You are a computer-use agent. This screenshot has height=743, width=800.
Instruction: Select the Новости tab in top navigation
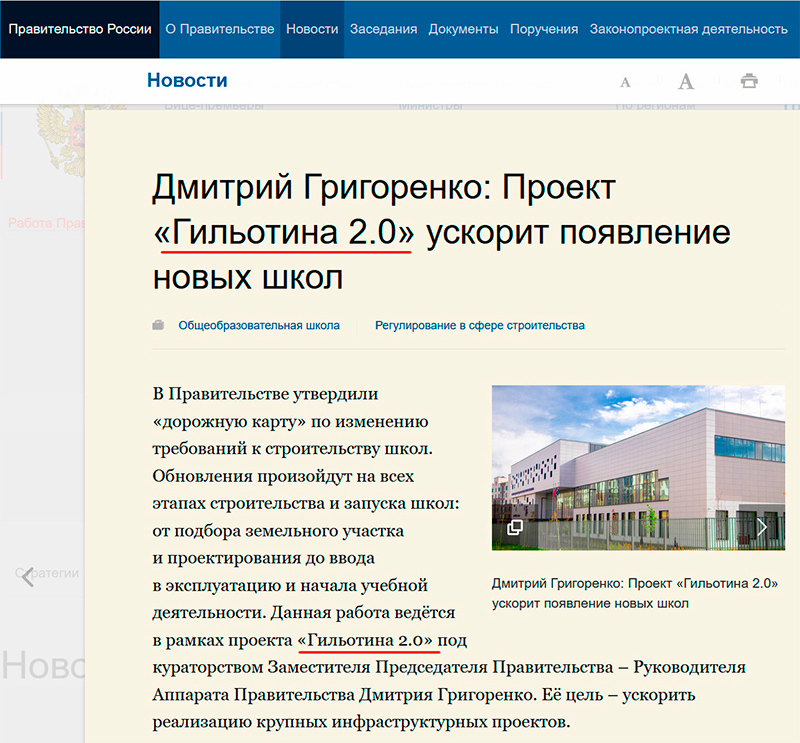[x=312, y=29]
